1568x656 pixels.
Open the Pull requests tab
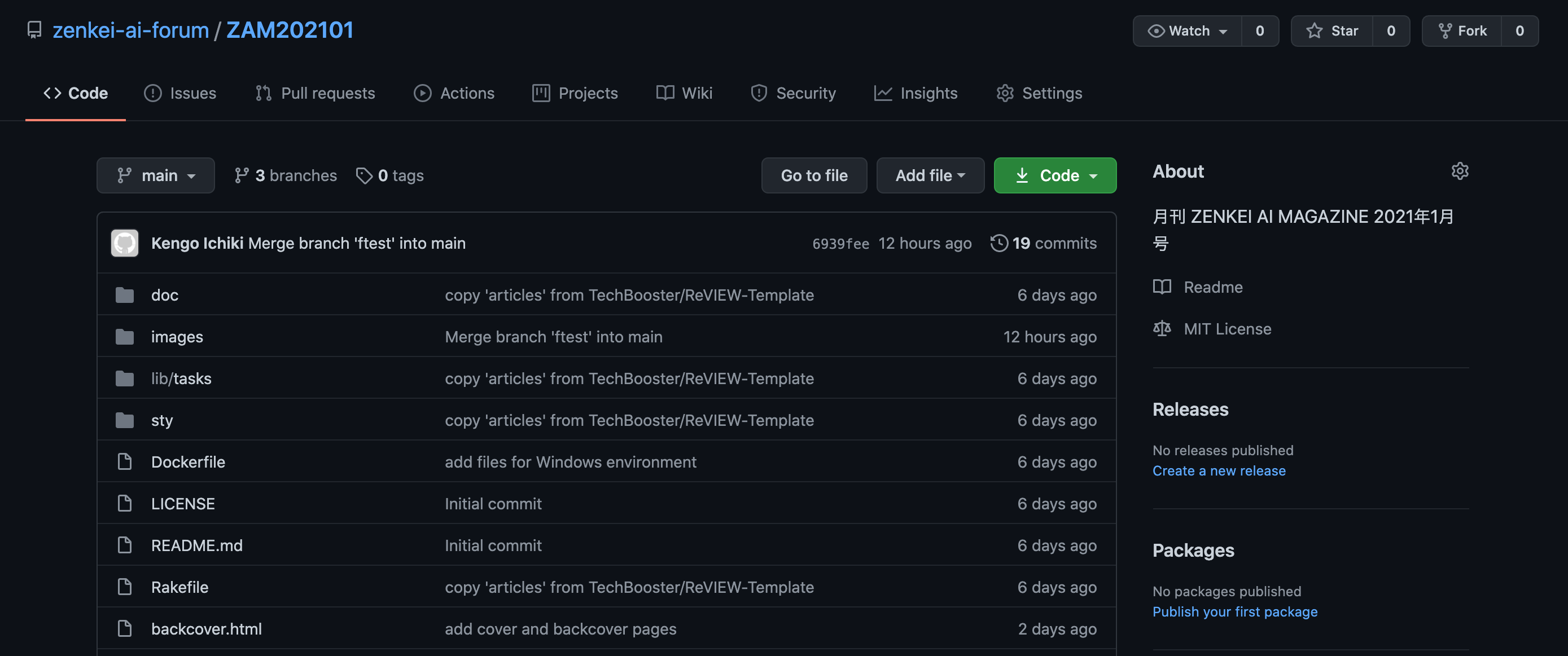316,93
